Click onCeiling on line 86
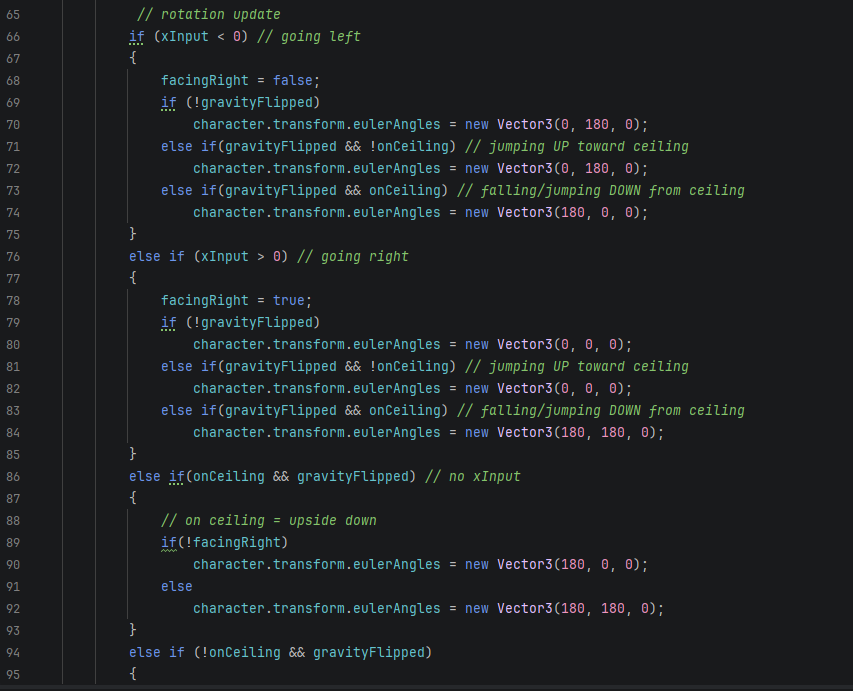 pos(228,476)
